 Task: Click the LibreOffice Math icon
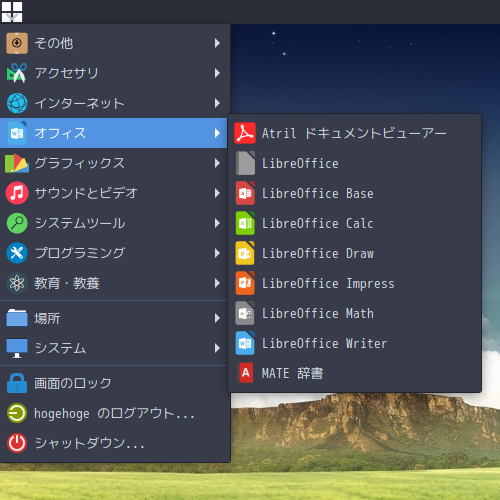[x=245, y=313]
